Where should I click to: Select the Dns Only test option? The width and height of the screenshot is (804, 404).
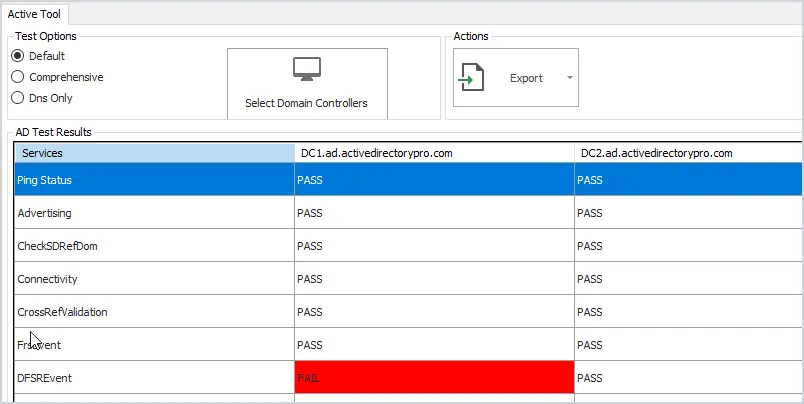[x=42, y=98]
